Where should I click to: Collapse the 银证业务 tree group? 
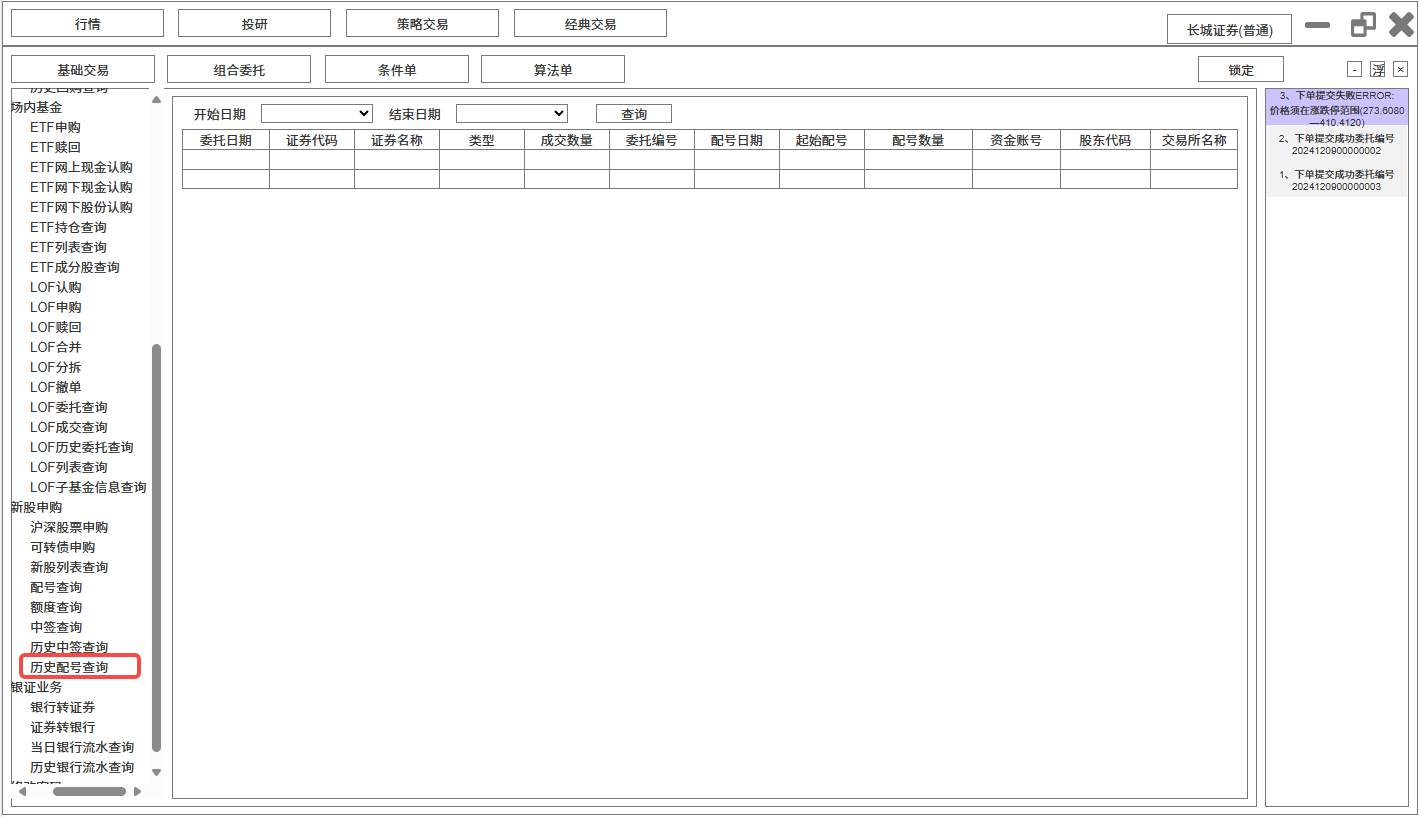[x=36, y=687]
